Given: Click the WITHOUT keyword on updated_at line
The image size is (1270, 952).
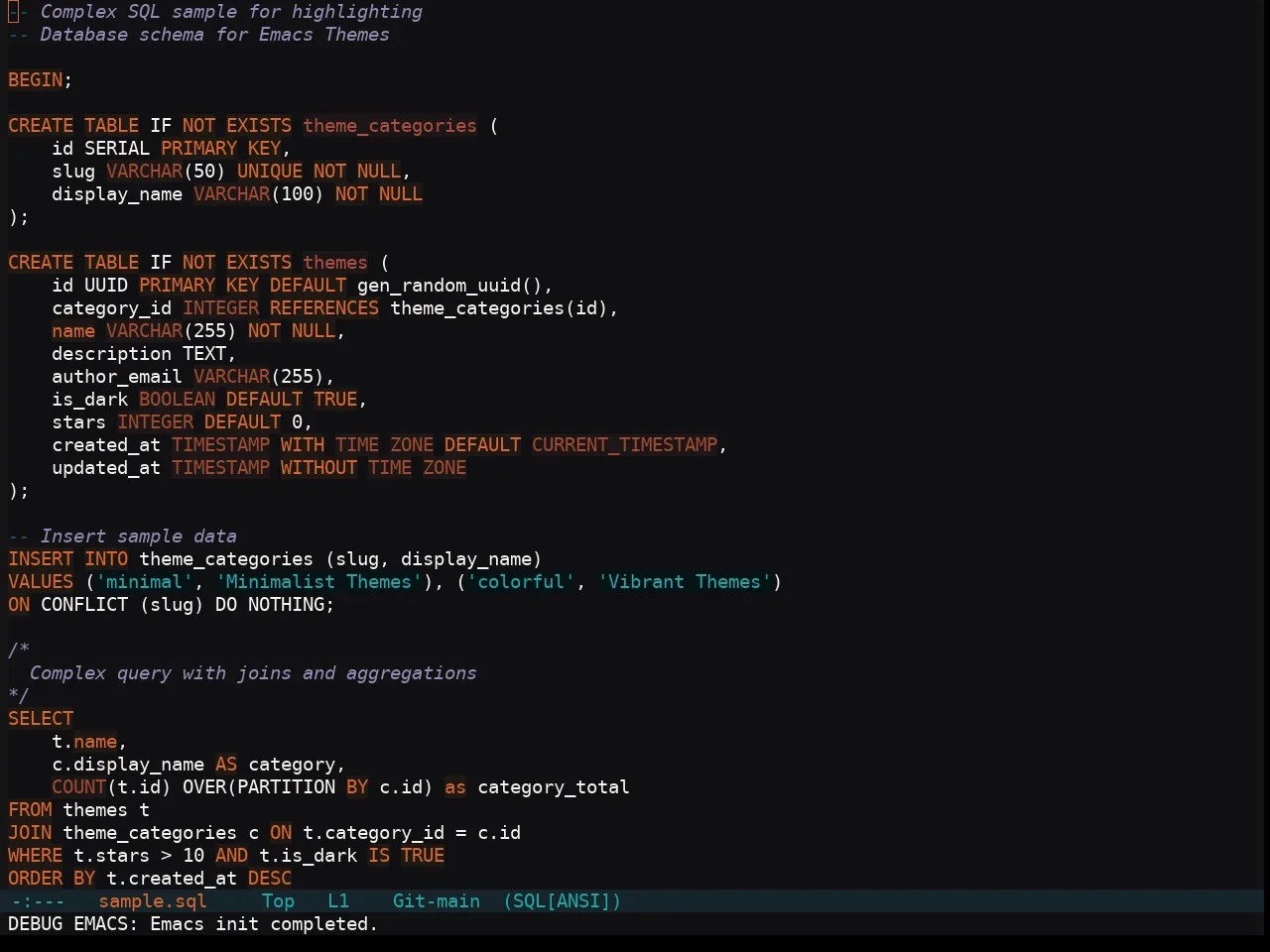Looking at the screenshot, I should tap(318, 468).
